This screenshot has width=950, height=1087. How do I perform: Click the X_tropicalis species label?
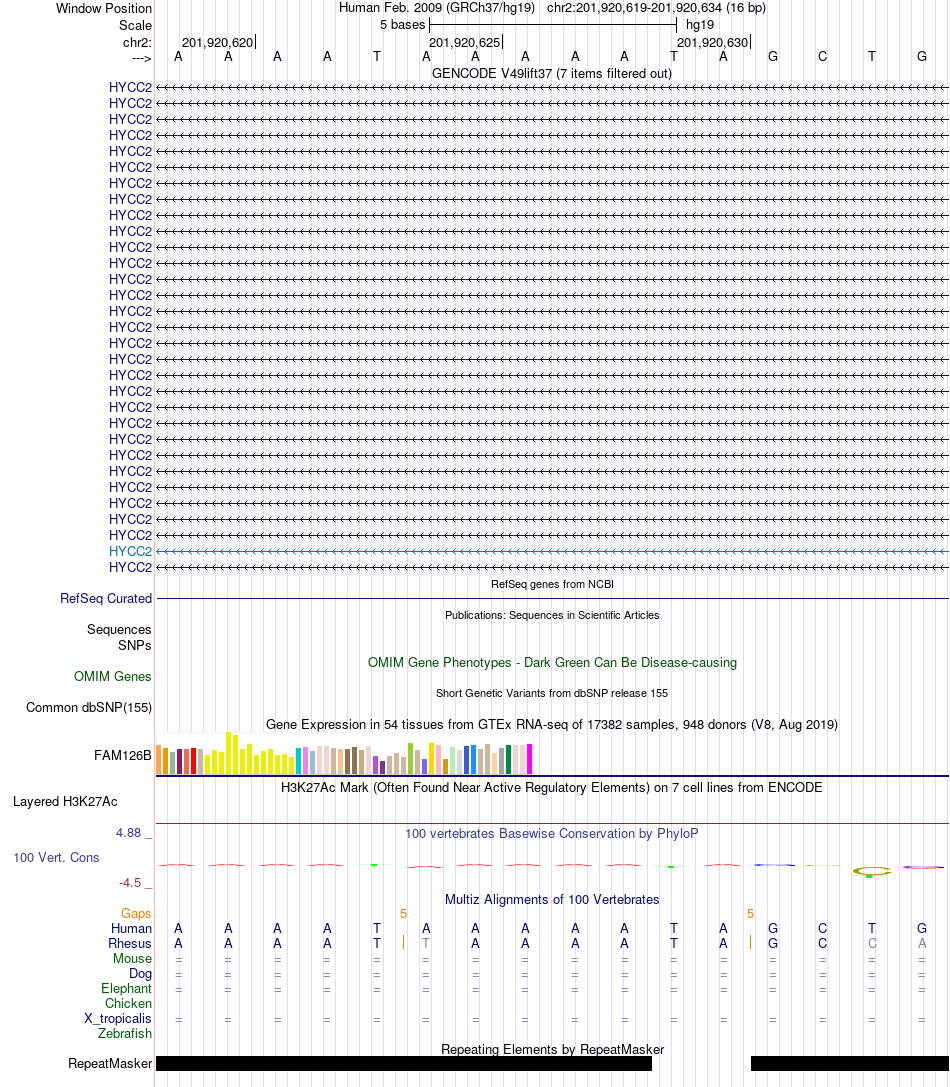click(x=118, y=1018)
